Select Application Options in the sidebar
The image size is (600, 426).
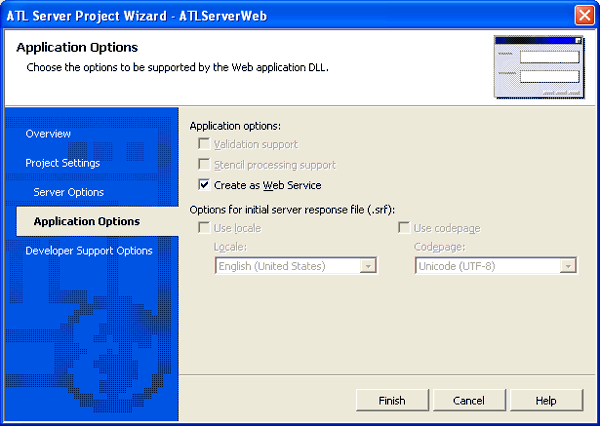coord(86,221)
